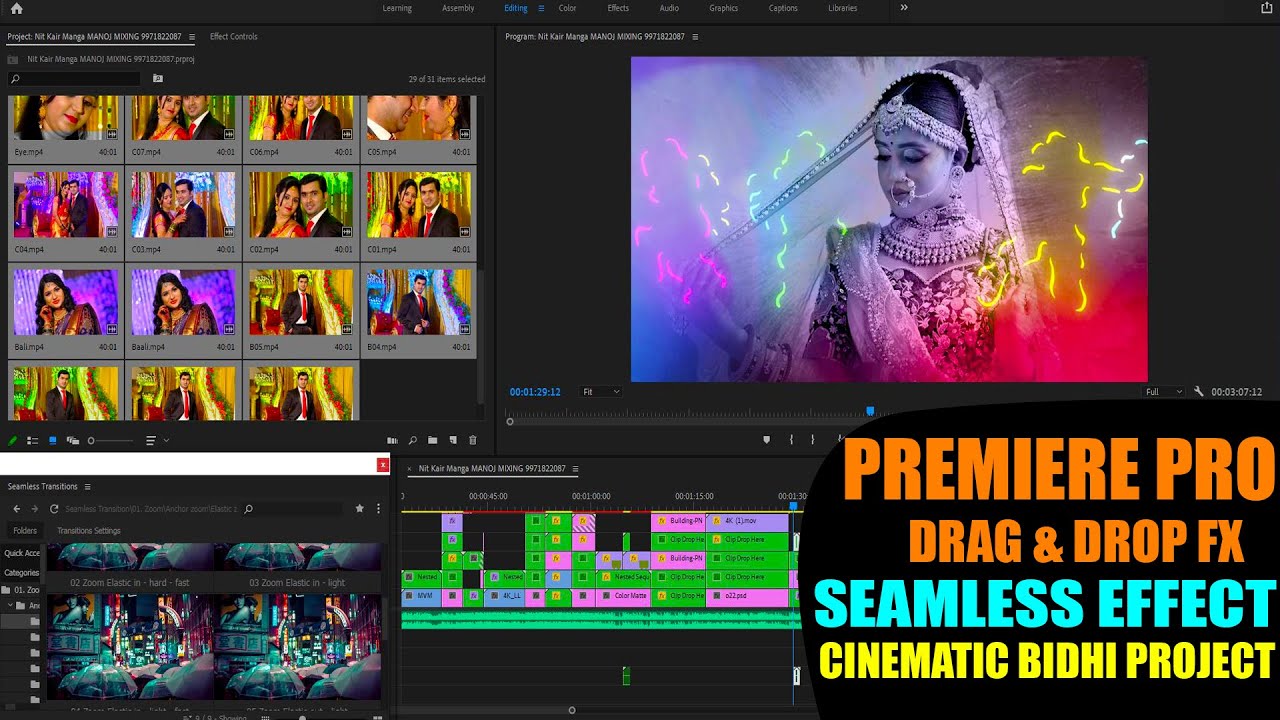Go to the Home screen icon
This screenshot has height=720, width=1280.
pyautogui.click(x=16, y=8)
